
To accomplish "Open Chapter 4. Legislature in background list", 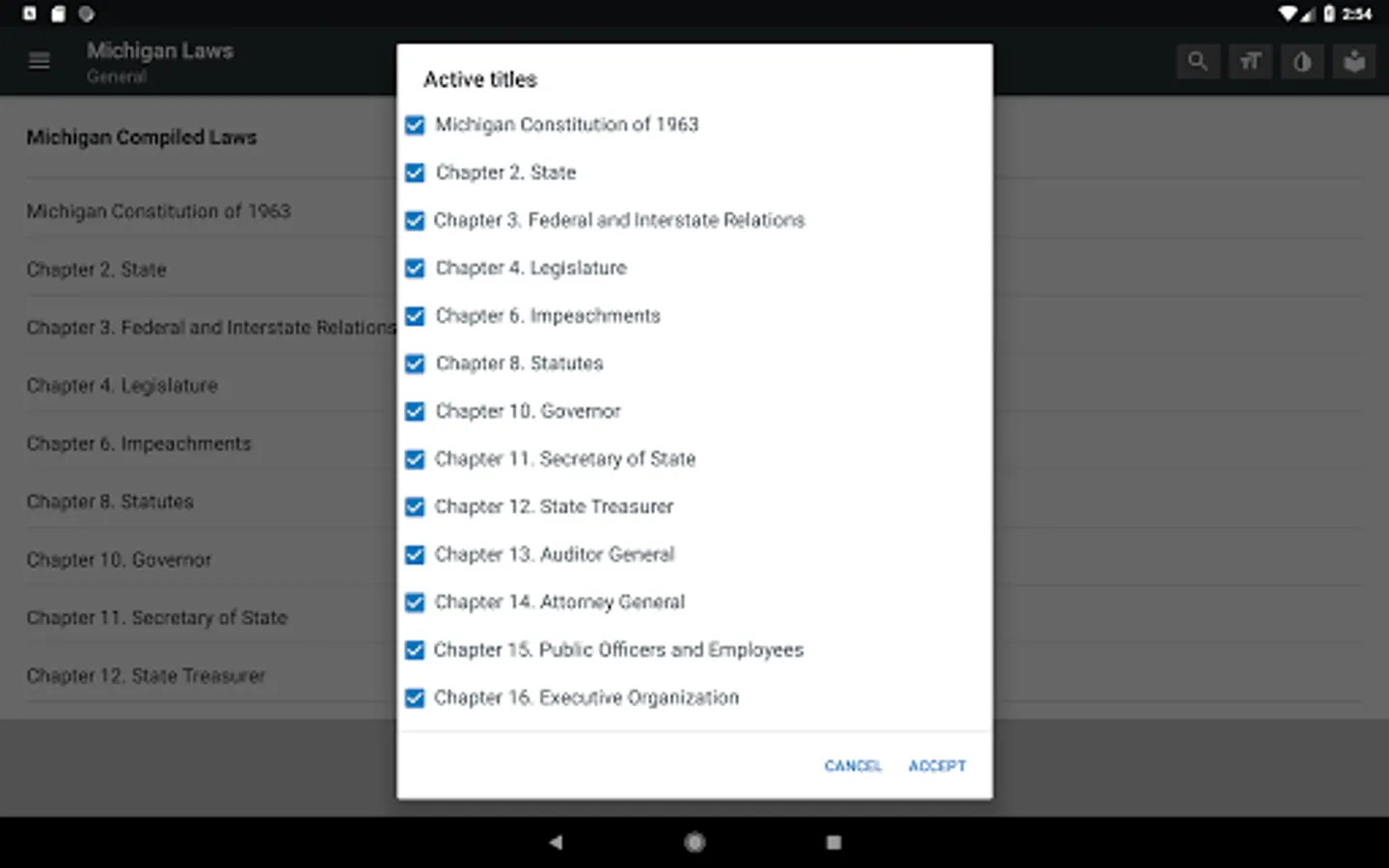I will [x=122, y=386].
